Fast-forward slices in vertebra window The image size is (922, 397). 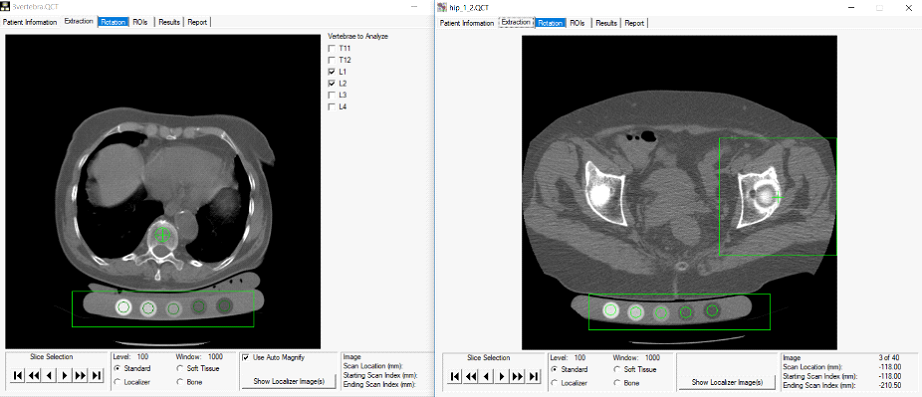[80, 375]
